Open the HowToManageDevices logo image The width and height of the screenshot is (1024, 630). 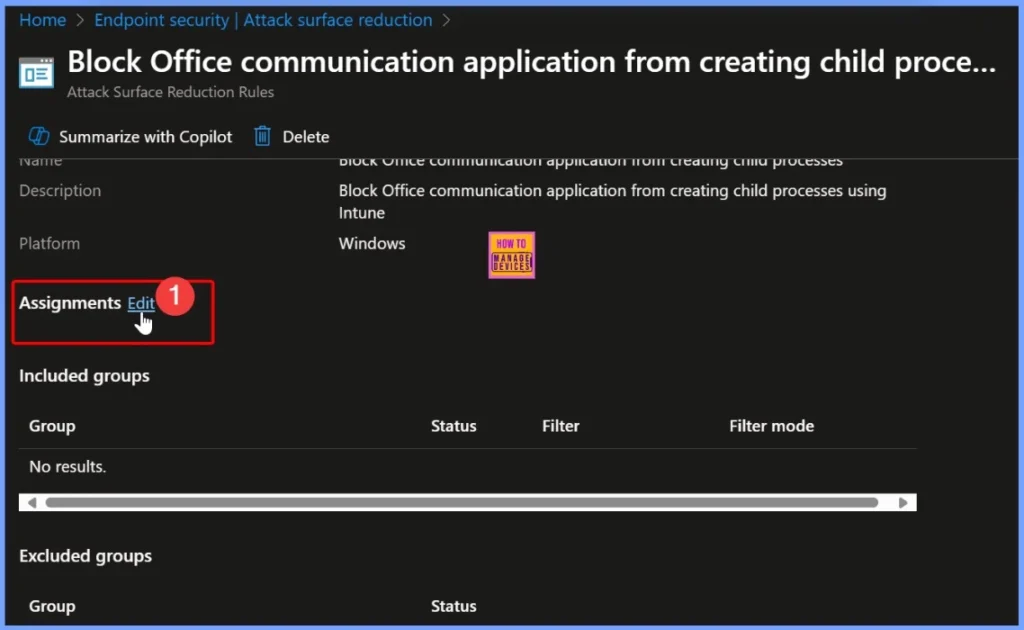[x=511, y=254]
